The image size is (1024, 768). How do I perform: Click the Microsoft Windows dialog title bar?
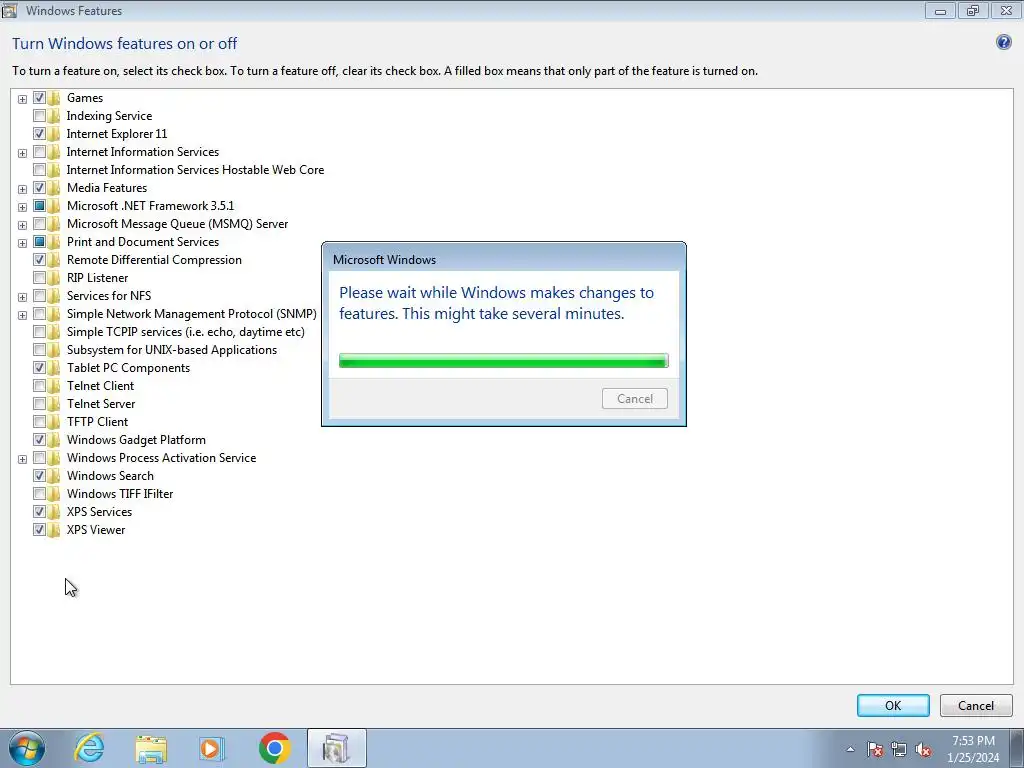[x=504, y=259]
